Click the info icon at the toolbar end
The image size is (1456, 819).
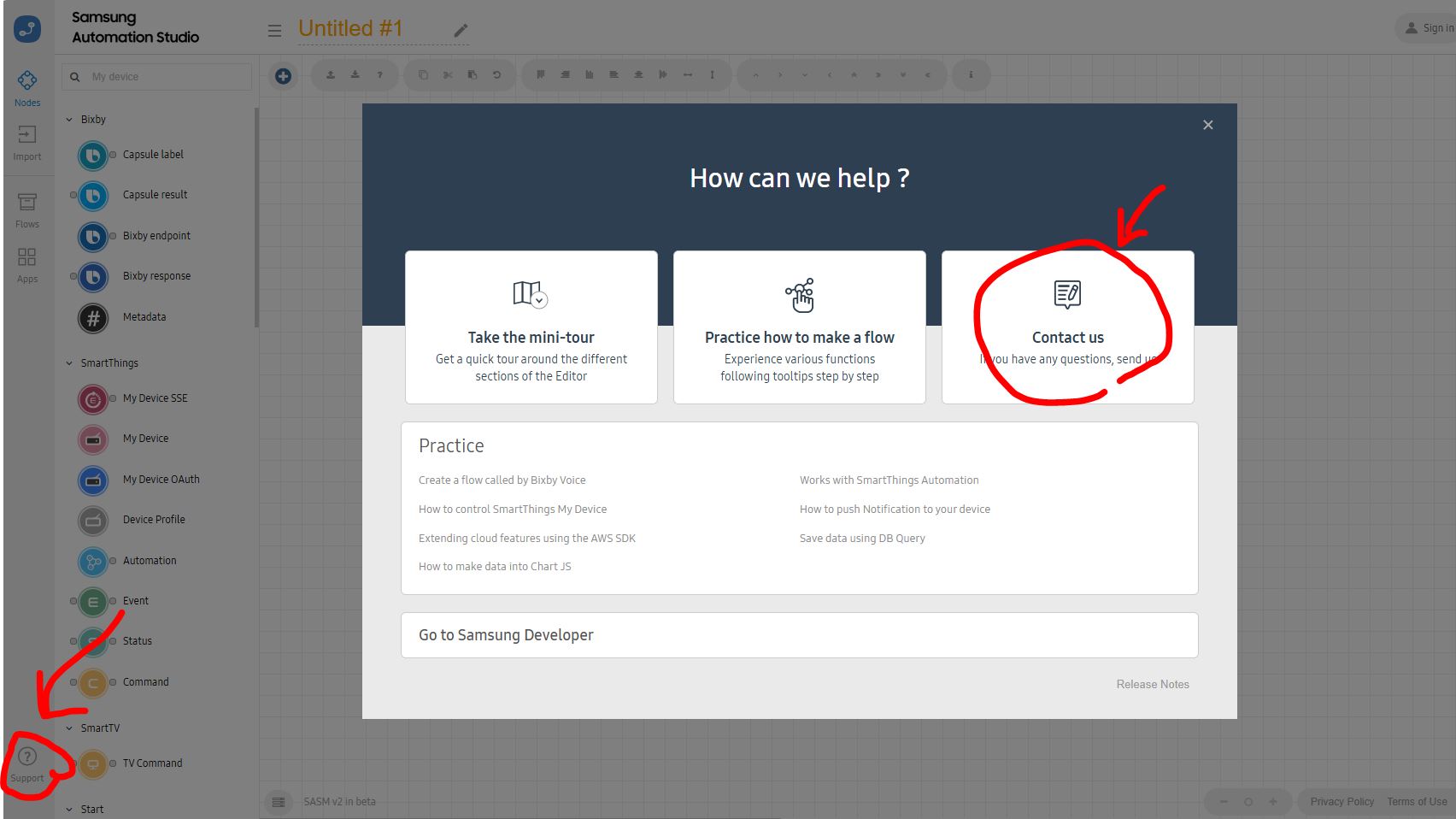pyautogui.click(x=971, y=75)
